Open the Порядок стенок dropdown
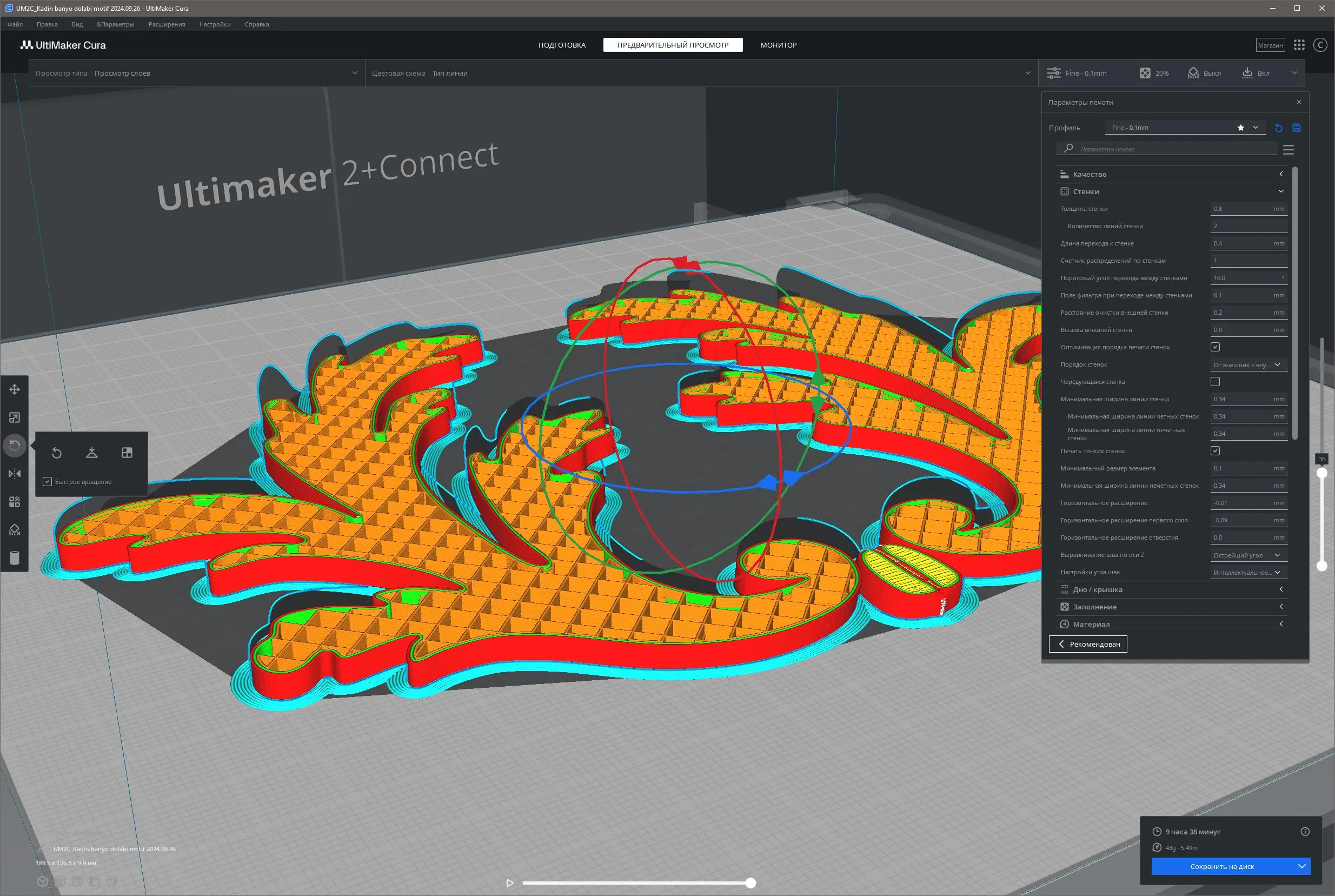Viewport: 1335px width, 896px height. coord(1247,364)
